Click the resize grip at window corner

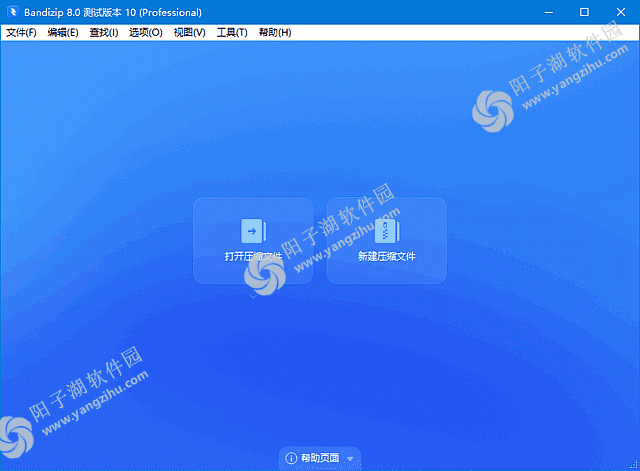[x=633, y=464]
